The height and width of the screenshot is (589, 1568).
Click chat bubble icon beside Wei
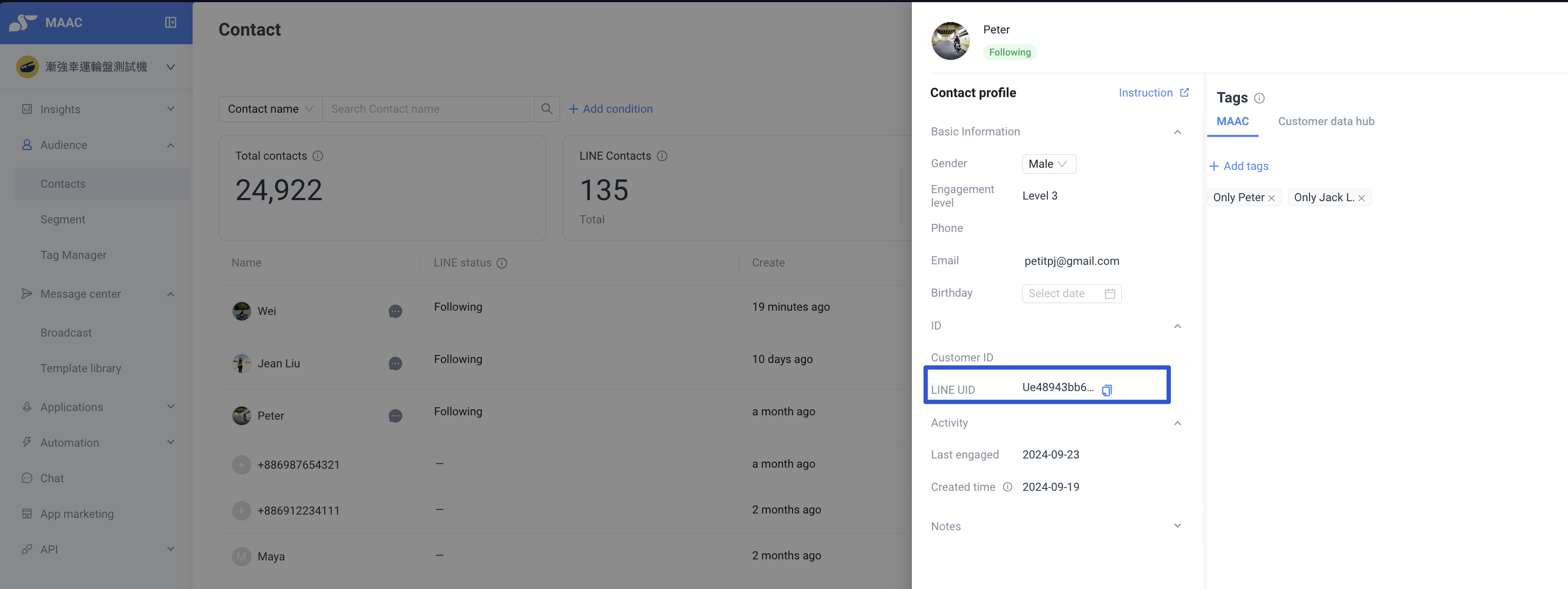(395, 311)
